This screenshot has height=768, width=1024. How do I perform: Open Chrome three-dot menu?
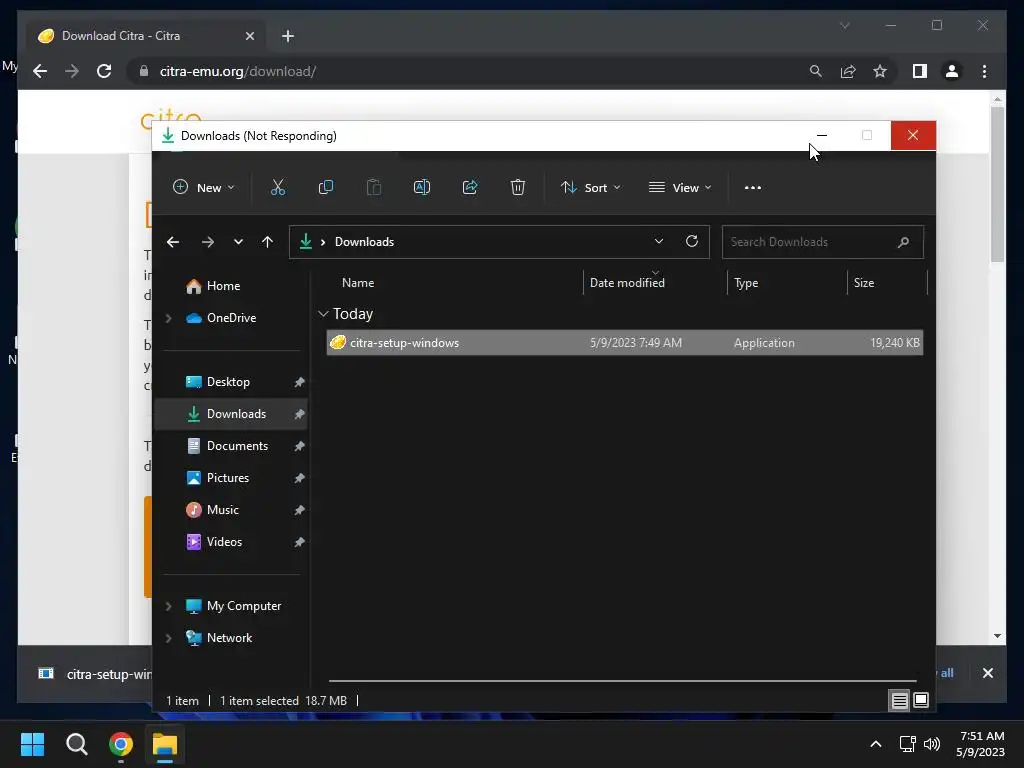tap(984, 71)
